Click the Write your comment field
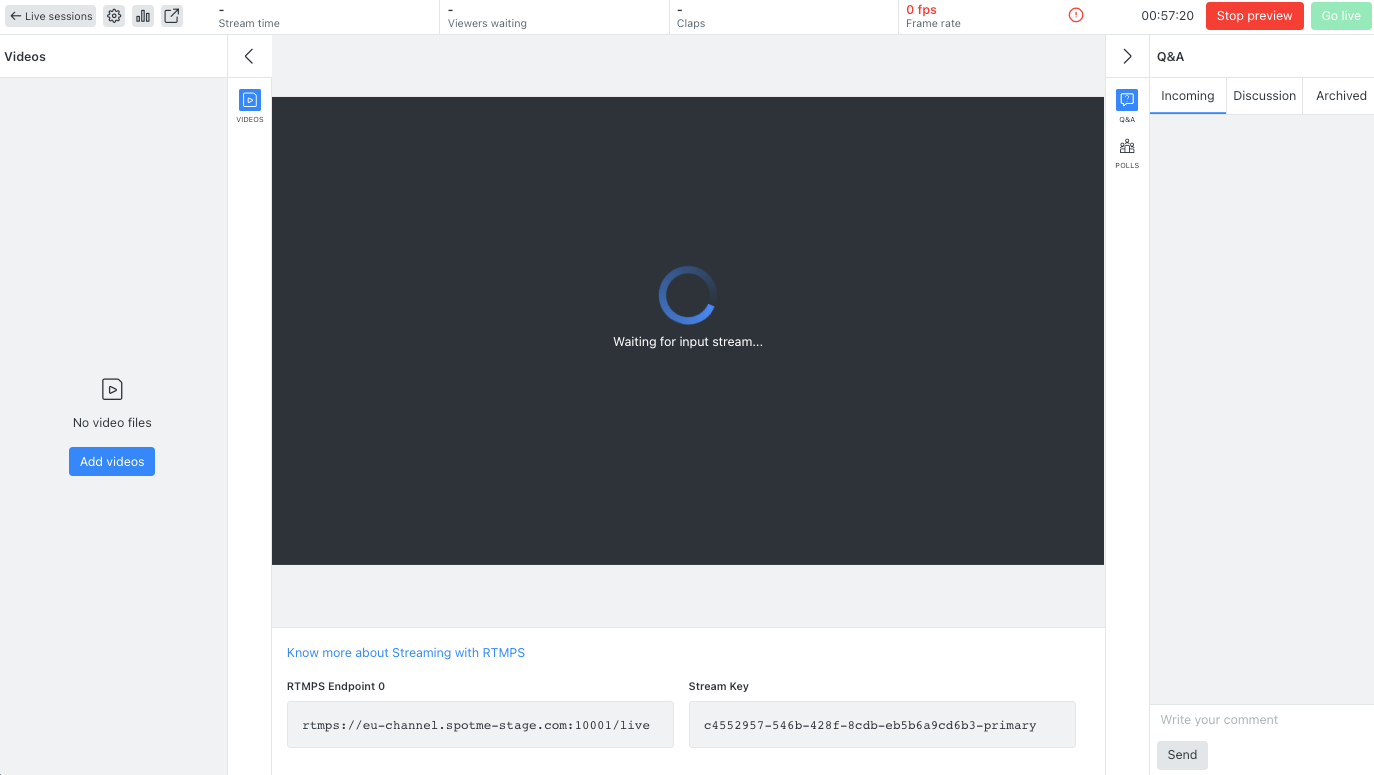1374x775 pixels. tap(1260, 719)
